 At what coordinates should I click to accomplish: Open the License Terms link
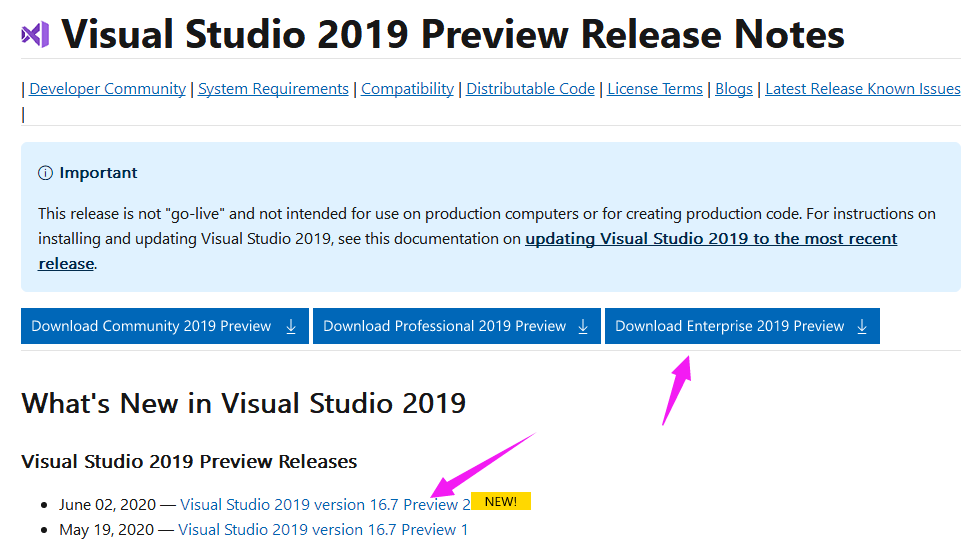point(655,89)
